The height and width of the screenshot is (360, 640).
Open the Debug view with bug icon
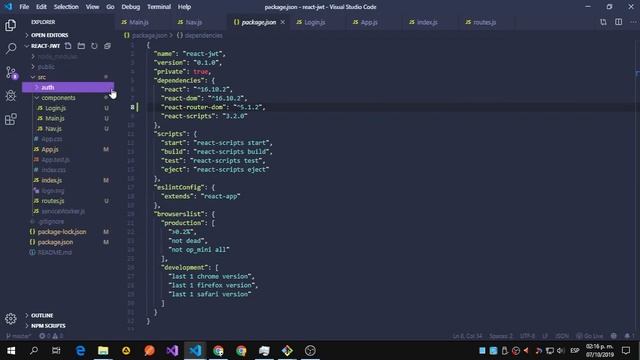coord(11,96)
